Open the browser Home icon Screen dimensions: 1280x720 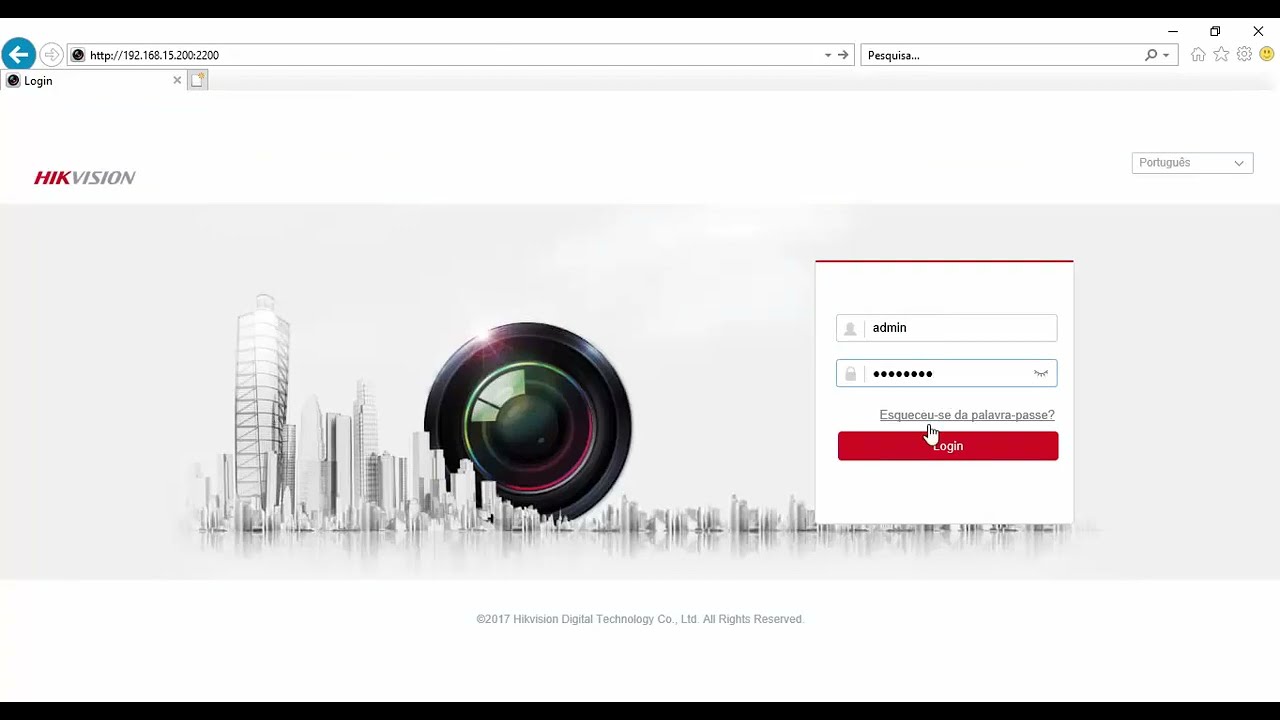pos(1198,55)
